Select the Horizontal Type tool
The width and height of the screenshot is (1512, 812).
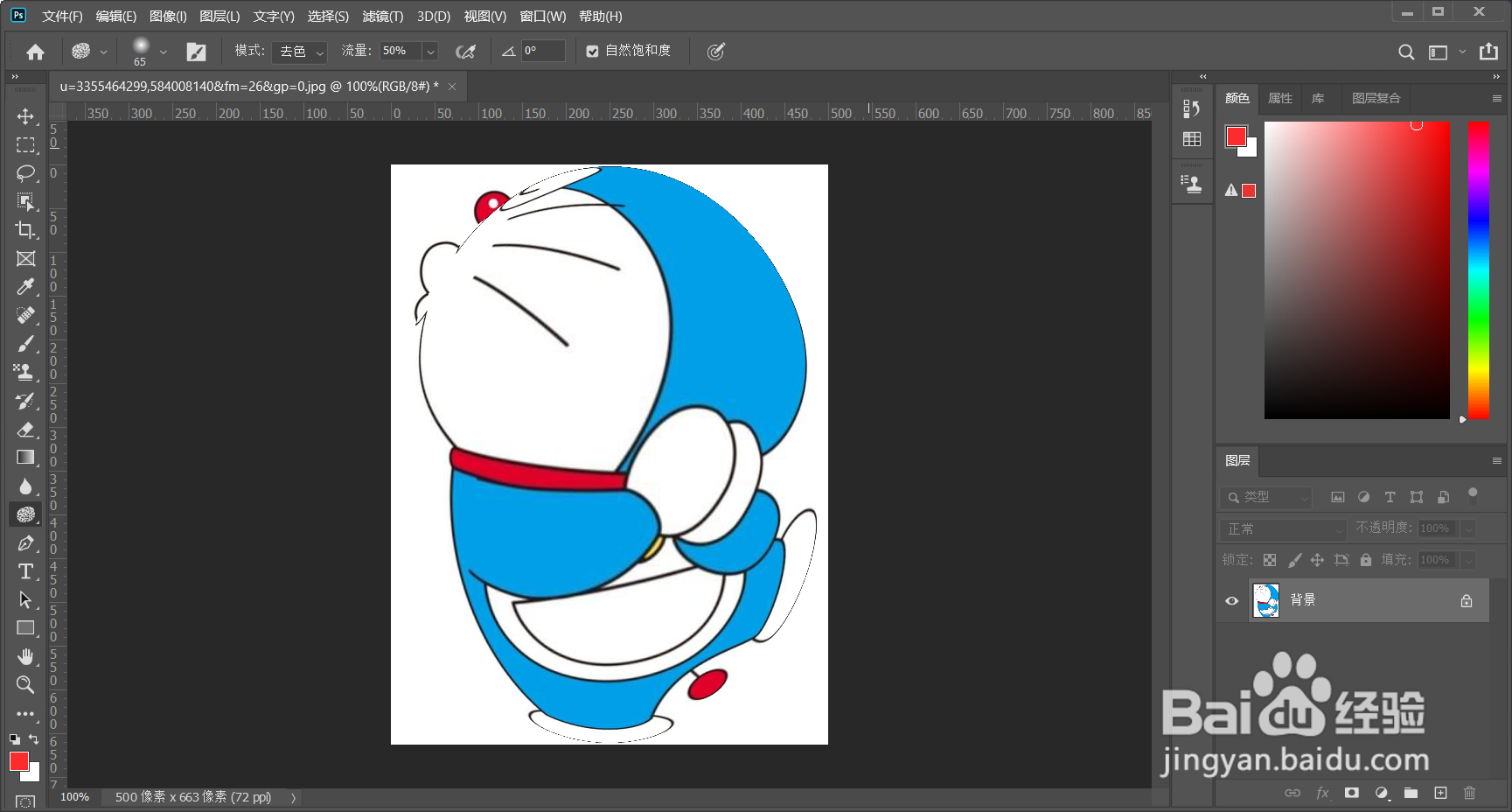point(25,571)
